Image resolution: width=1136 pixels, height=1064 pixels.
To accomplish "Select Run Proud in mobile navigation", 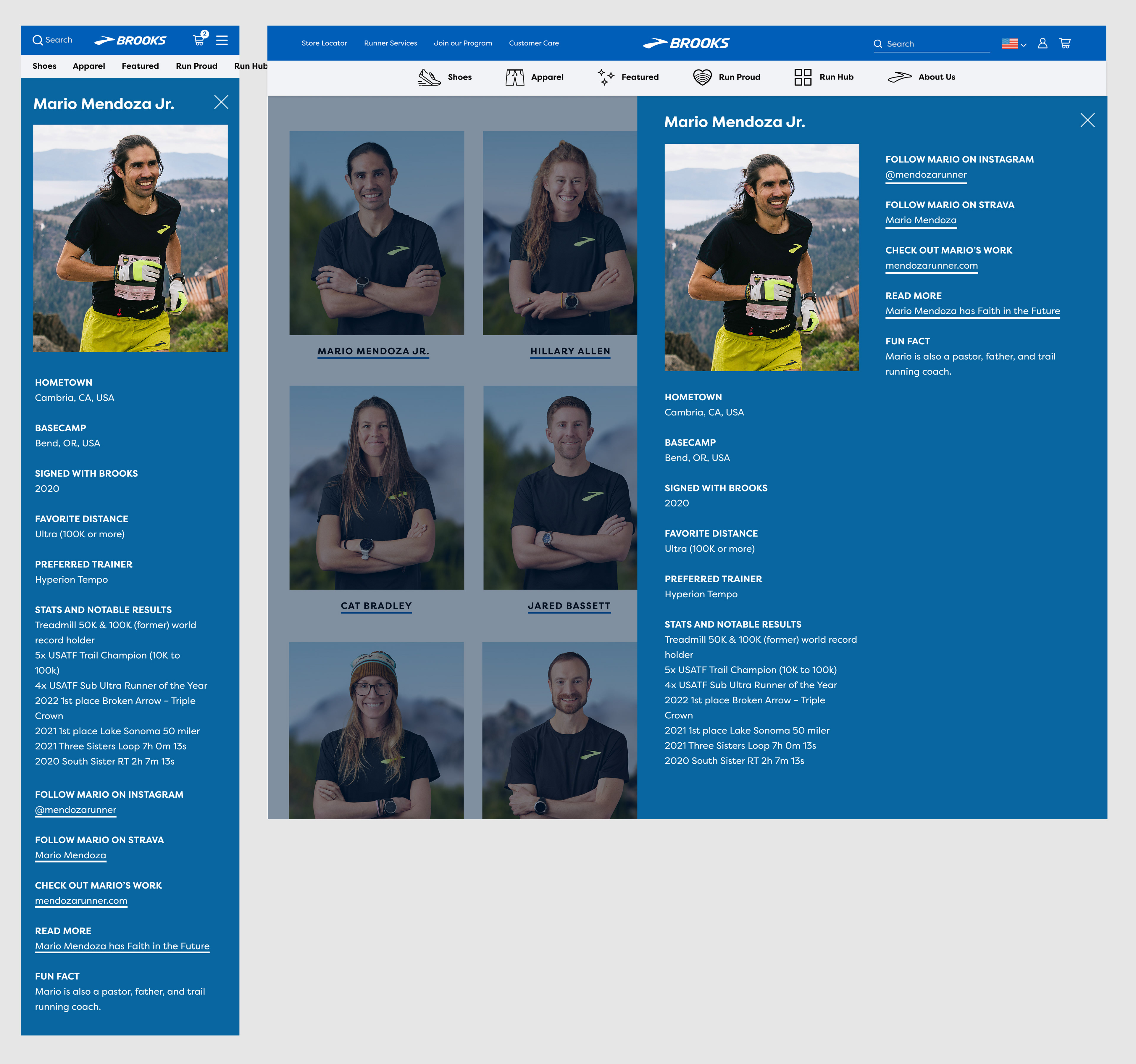I will [x=196, y=66].
